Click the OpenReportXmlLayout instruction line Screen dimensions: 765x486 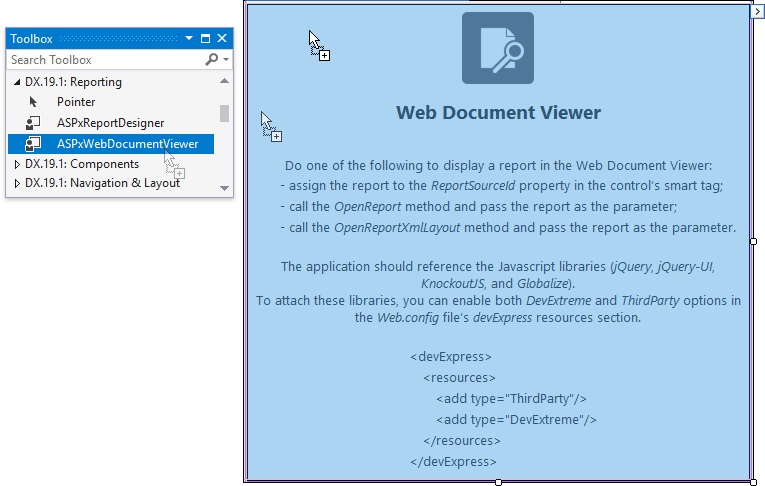tap(508, 228)
